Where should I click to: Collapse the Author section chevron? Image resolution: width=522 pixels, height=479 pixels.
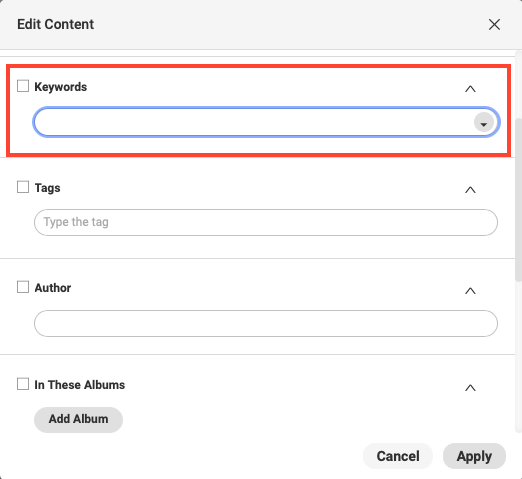pyautogui.click(x=470, y=291)
